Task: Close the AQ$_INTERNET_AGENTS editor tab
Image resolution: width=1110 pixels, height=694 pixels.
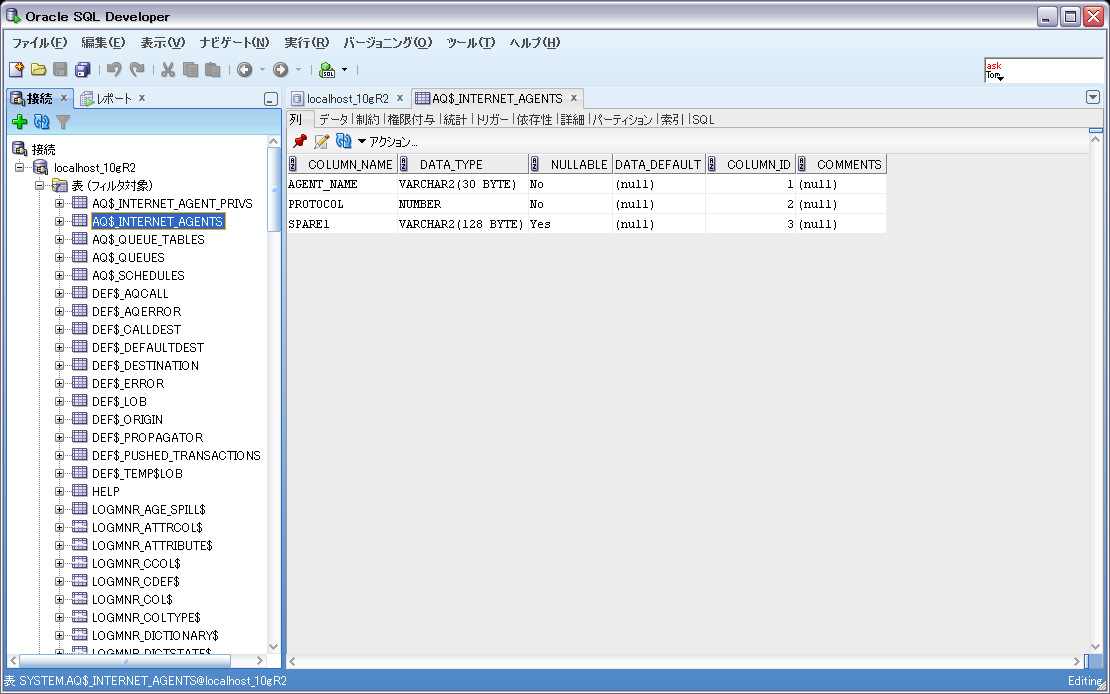Action: [573, 98]
